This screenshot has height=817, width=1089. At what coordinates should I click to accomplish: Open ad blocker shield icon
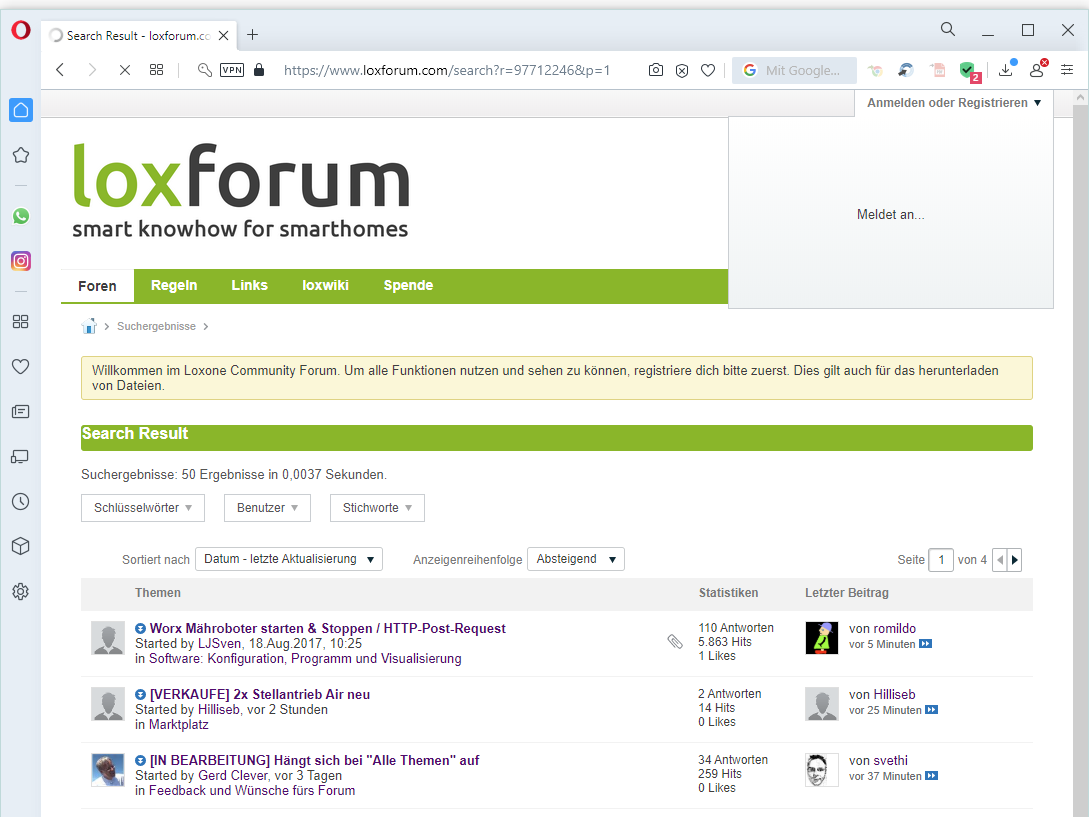682,70
